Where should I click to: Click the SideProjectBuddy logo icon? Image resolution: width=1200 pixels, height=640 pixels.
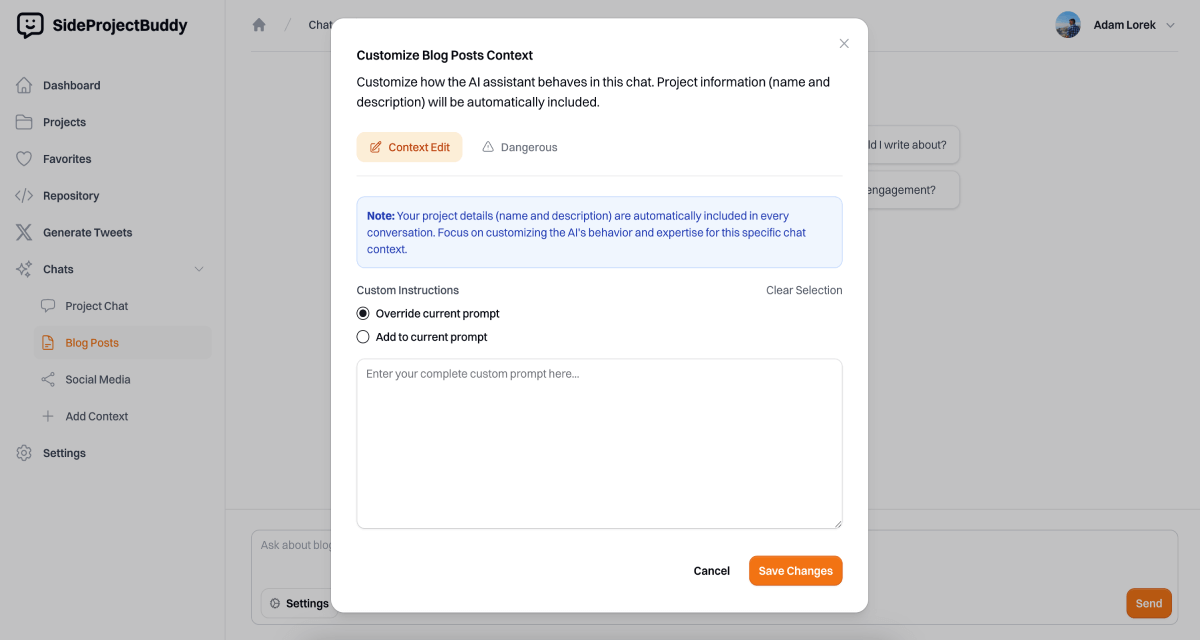(x=30, y=25)
